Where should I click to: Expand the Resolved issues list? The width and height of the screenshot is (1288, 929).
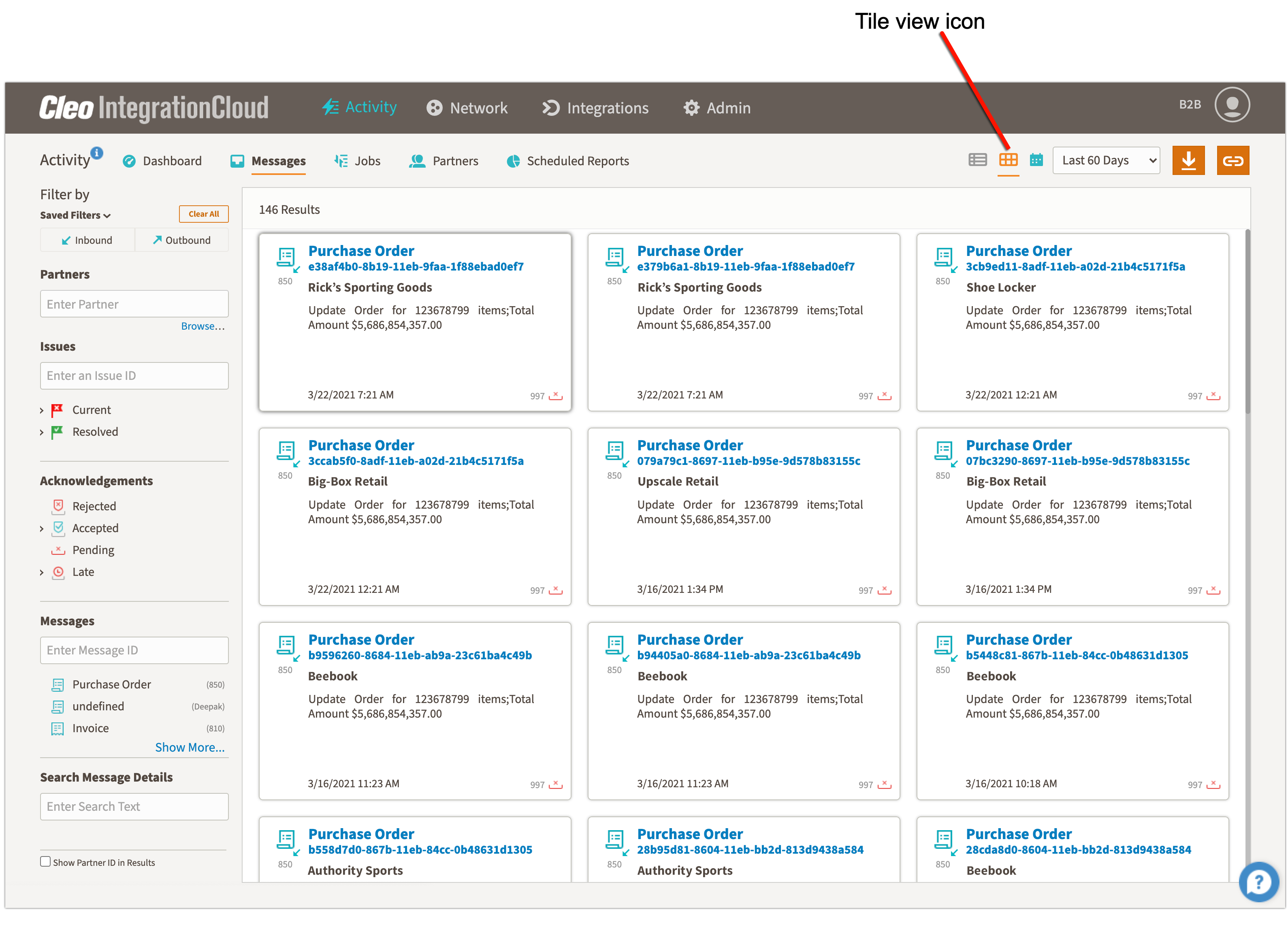[x=41, y=432]
